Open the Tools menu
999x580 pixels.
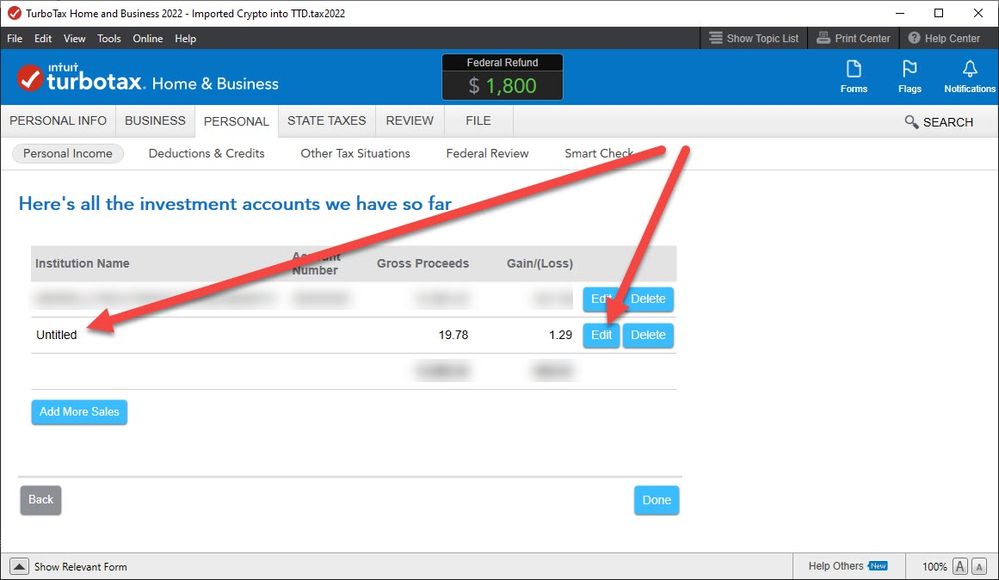click(x=109, y=38)
